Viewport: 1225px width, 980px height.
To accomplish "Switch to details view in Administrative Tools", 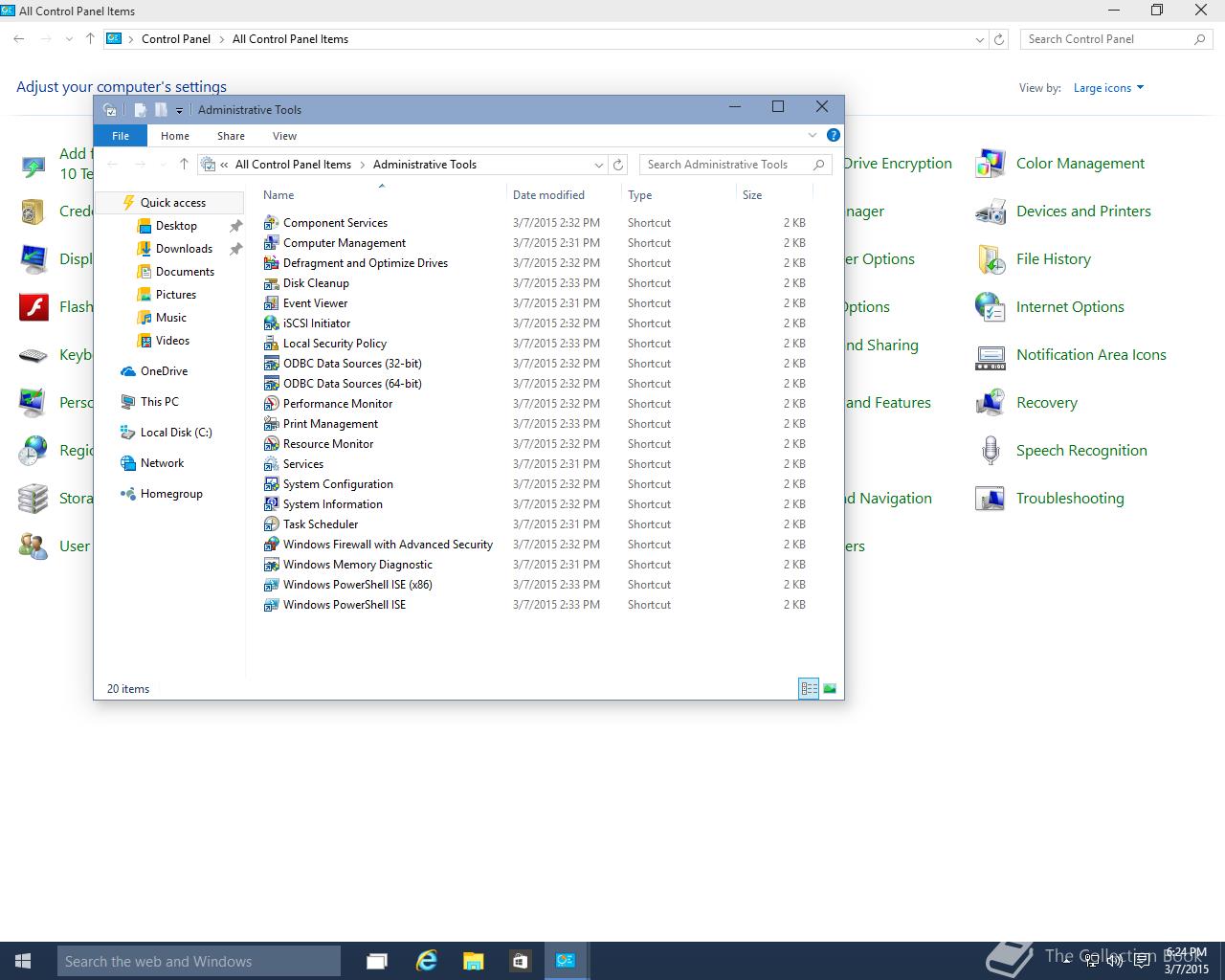I will coord(809,688).
